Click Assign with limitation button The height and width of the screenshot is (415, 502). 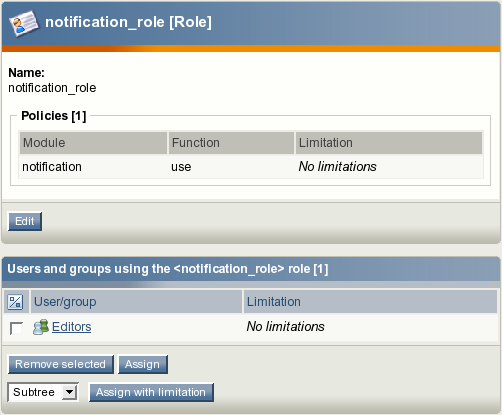pos(151,392)
